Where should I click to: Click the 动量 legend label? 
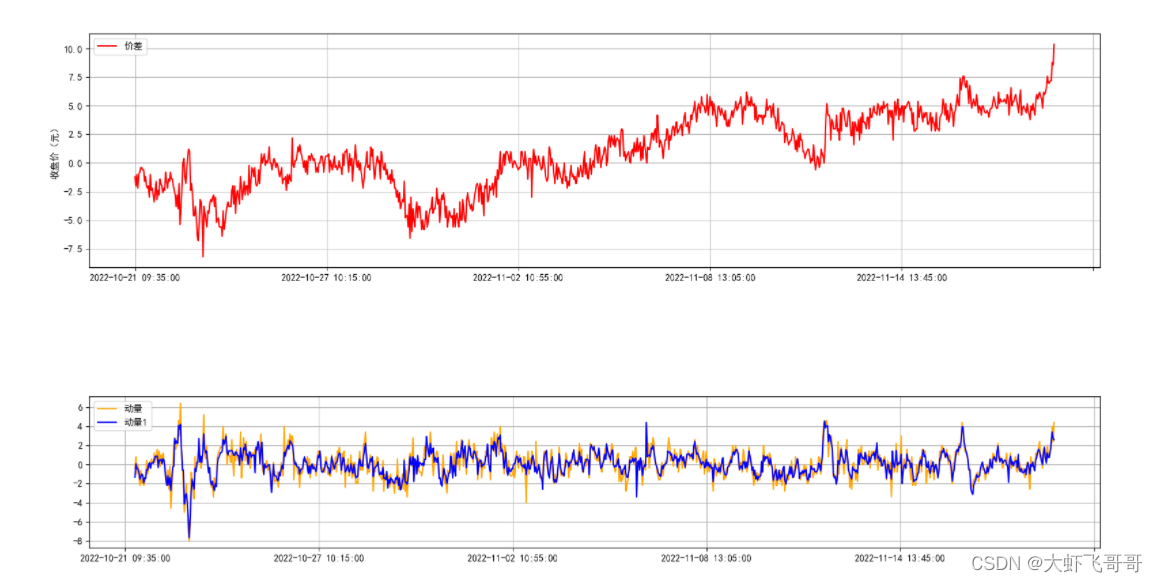pyautogui.click(x=133, y=408)
